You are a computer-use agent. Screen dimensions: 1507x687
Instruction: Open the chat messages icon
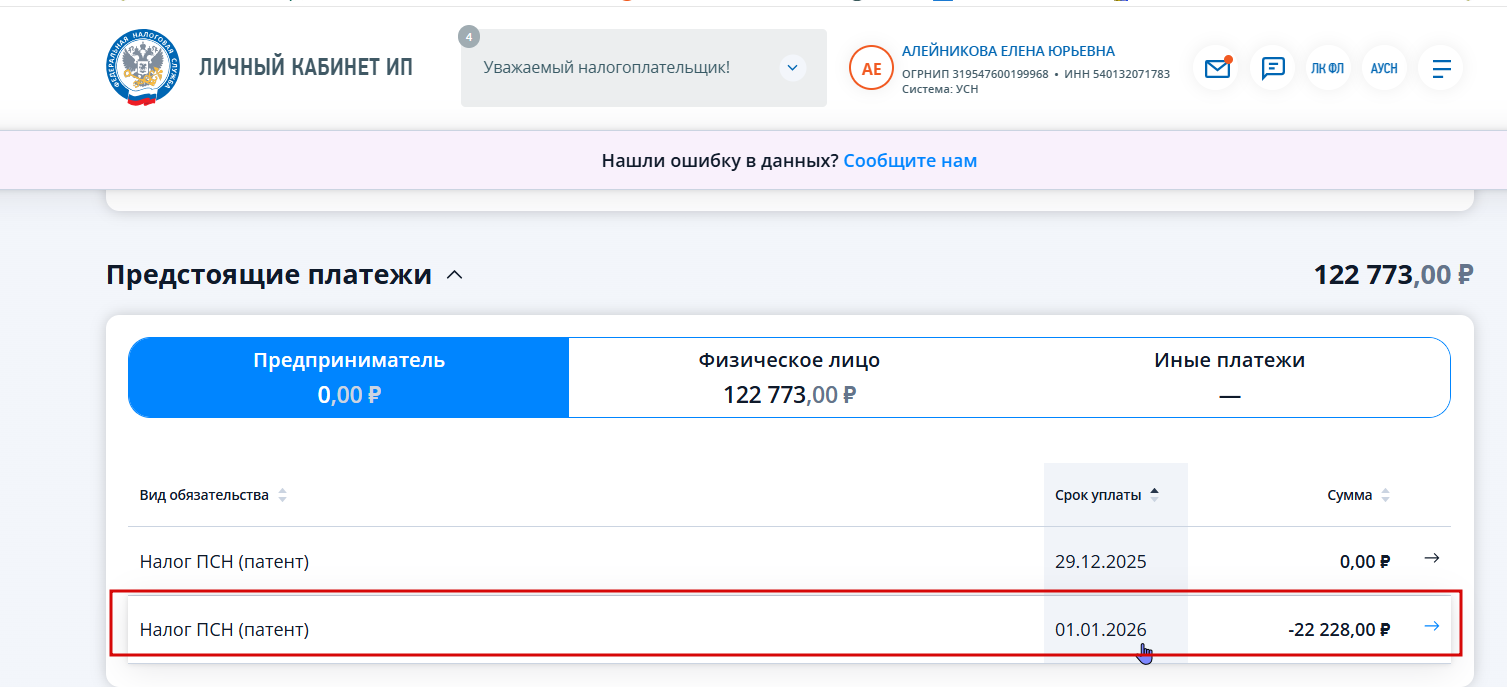click(1272, 69)
